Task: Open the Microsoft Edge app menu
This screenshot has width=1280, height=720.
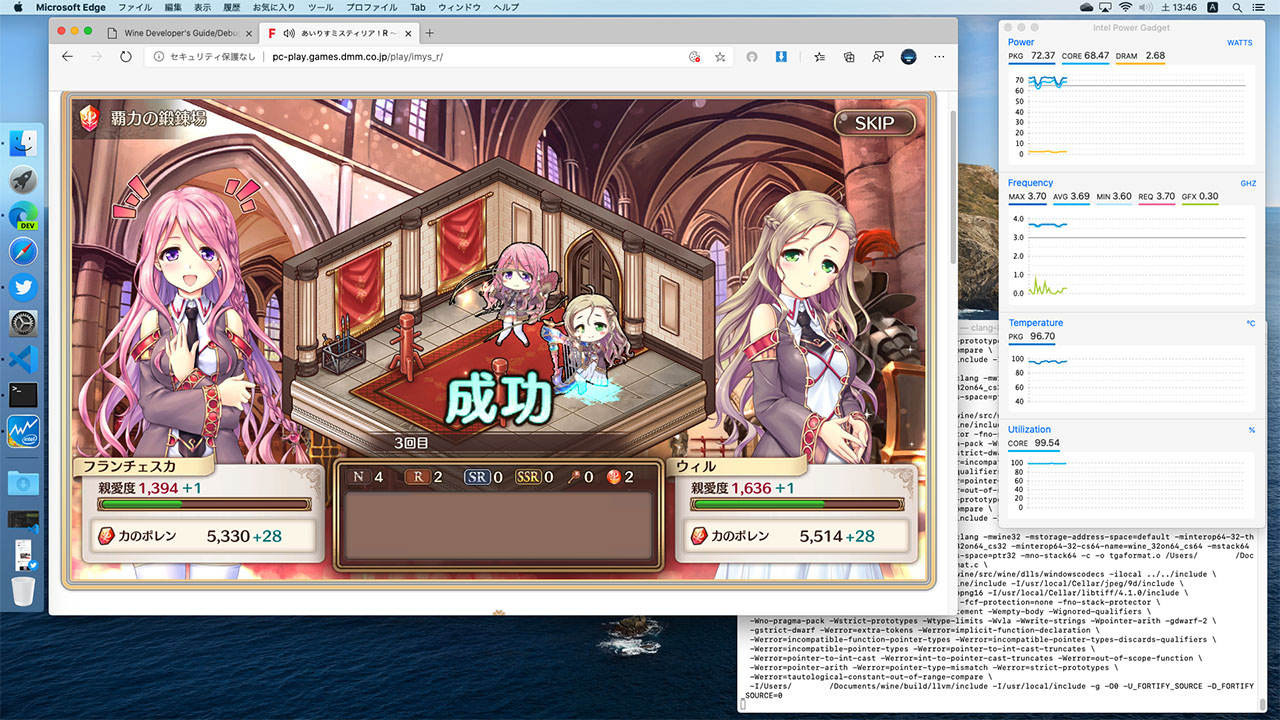Action: click(x=72, y=7)
